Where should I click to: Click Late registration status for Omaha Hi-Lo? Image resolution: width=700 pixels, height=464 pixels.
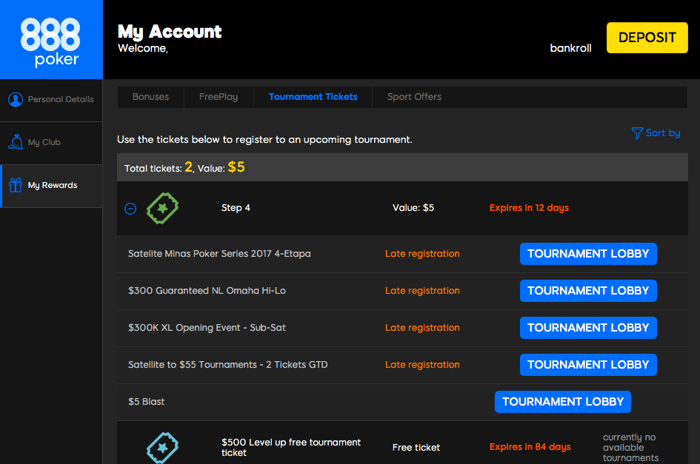(422, 291)
